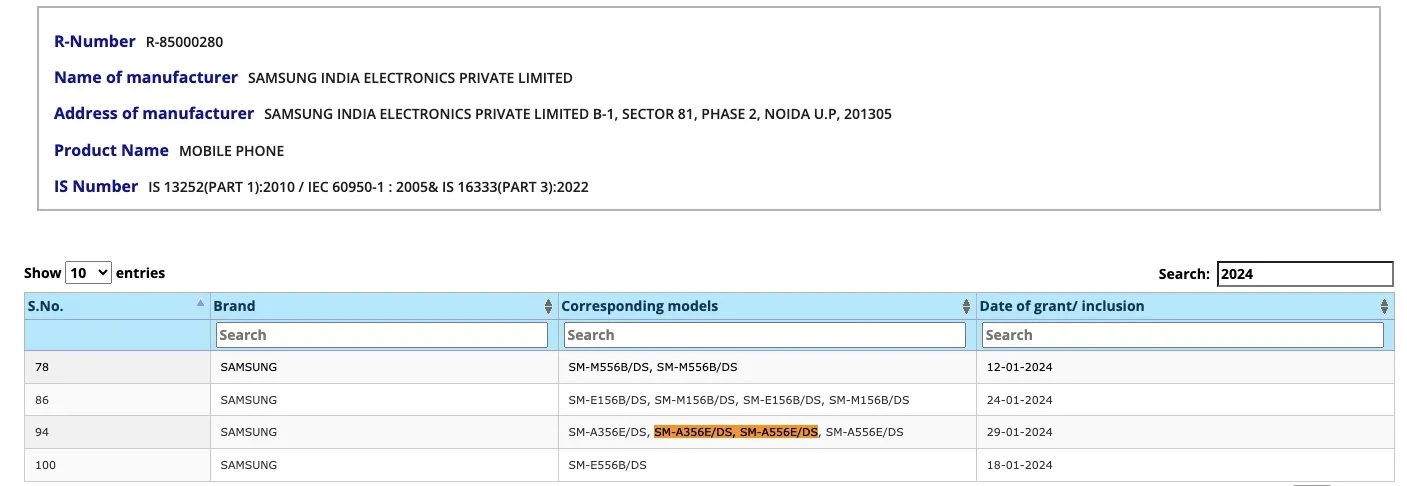Select highlighted SM-A356E/DS, SM-A556E/DS text
1407x486 pixels.
coord(736,432)
